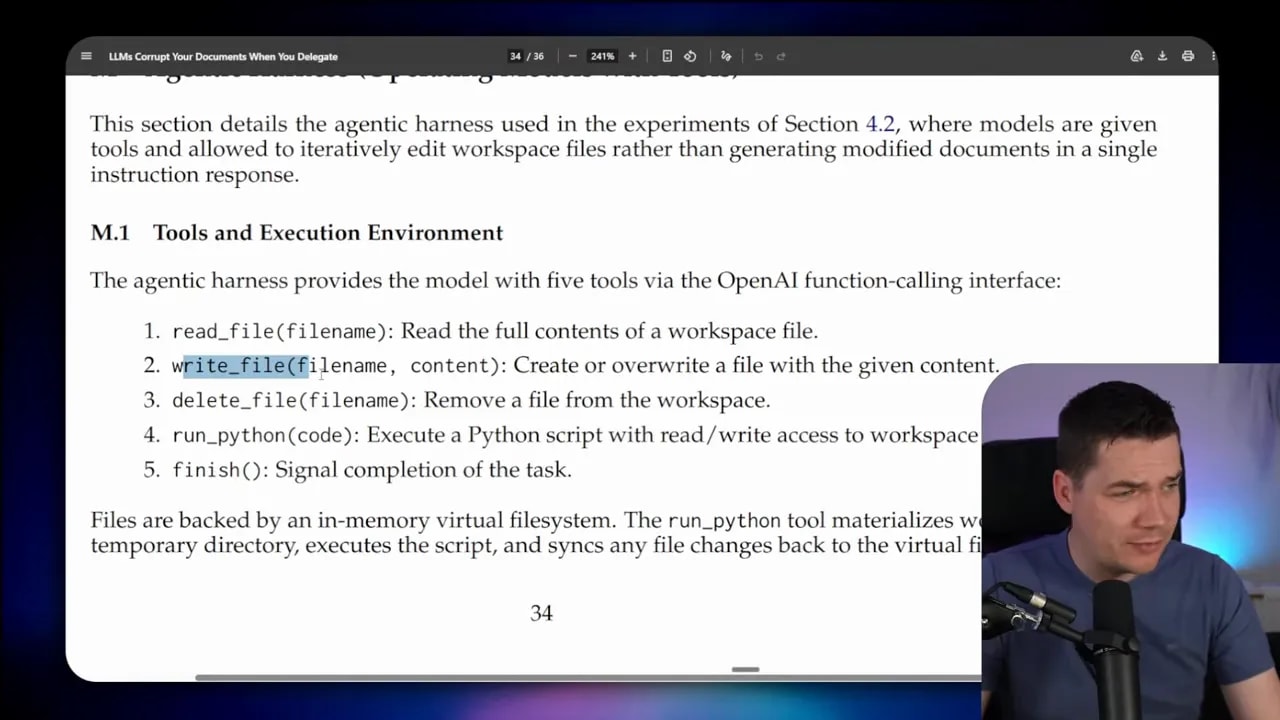Open the PDF sidebar hamburger menu
Image resolution: width=1280 pixels, height=720 pixels.
(86, 56)
